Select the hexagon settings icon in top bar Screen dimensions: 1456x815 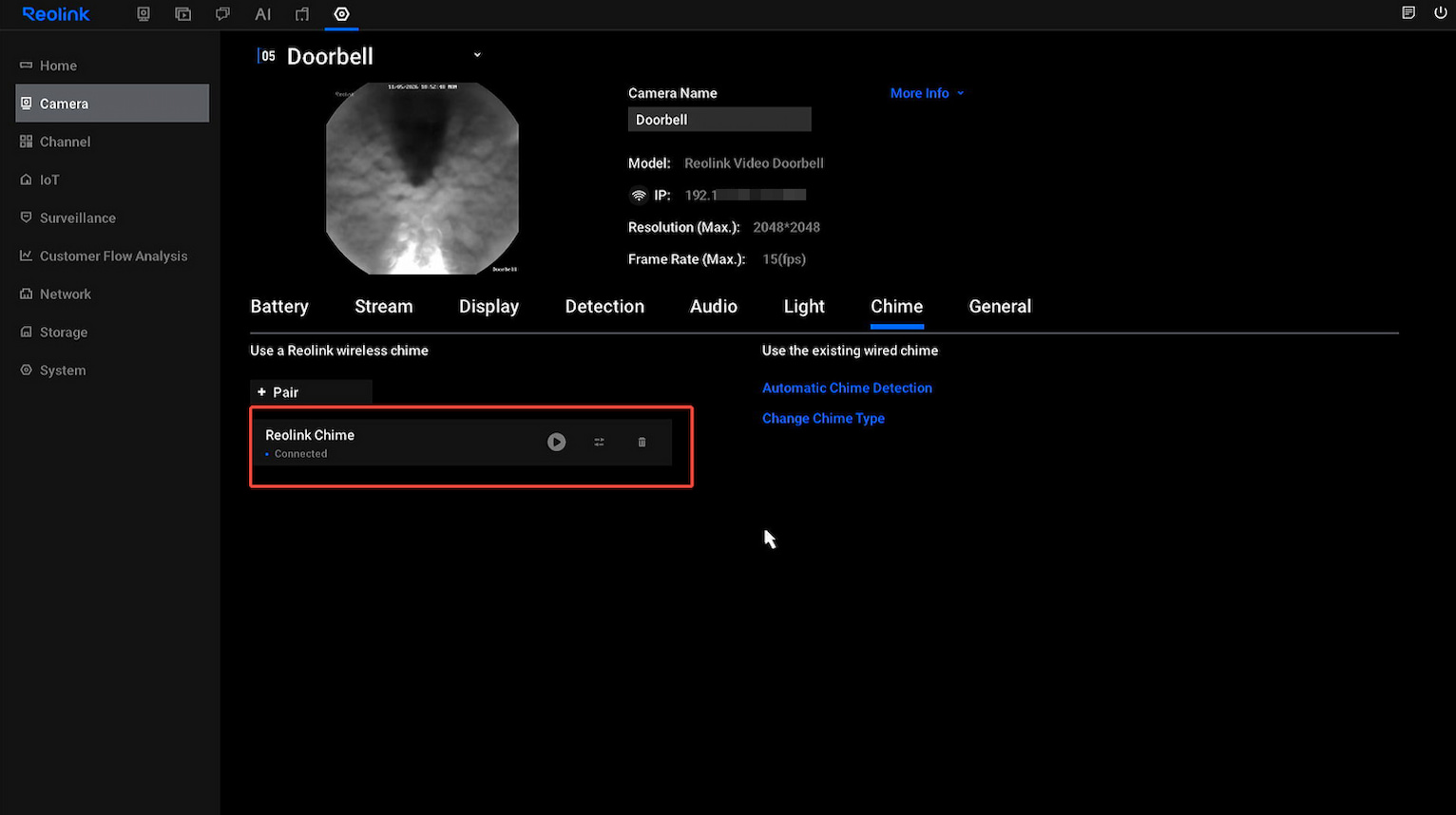click(x=342, y=14)
